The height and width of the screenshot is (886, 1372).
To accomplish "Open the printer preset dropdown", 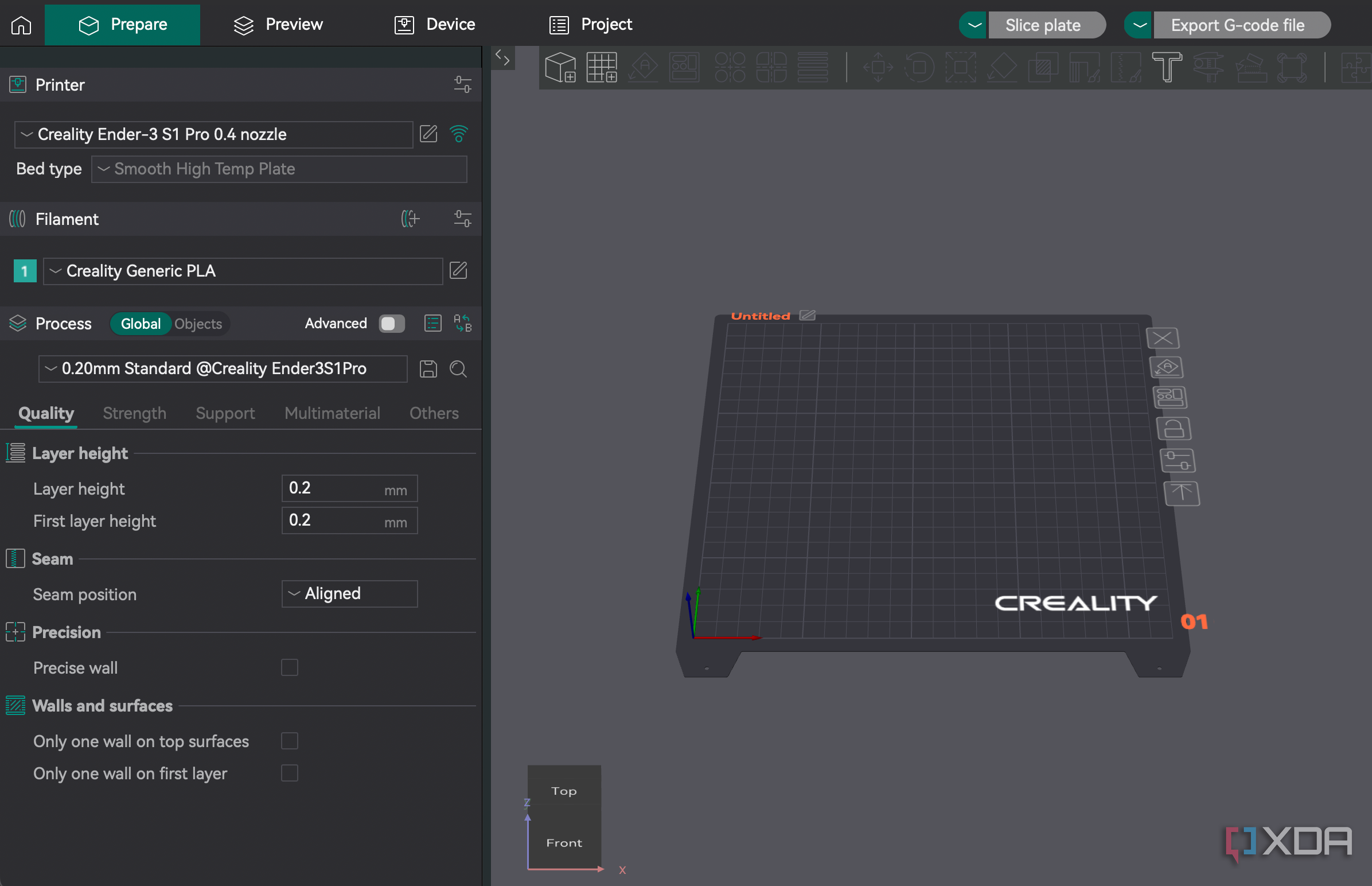I will (x=214, y=135).
